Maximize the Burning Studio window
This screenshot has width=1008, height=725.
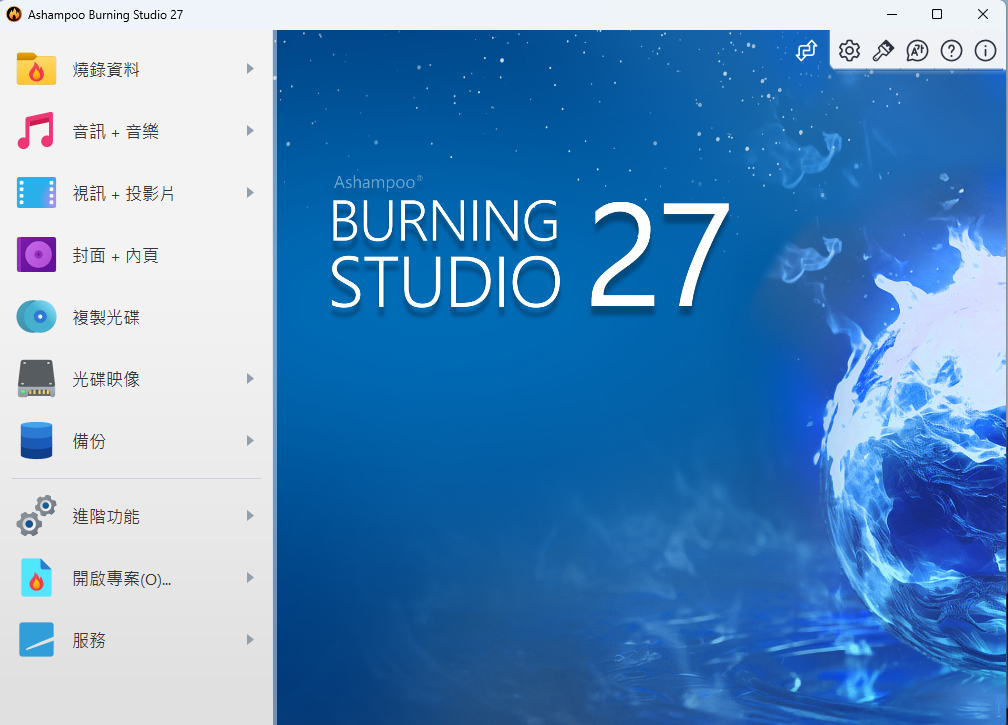tap(937, 14)
